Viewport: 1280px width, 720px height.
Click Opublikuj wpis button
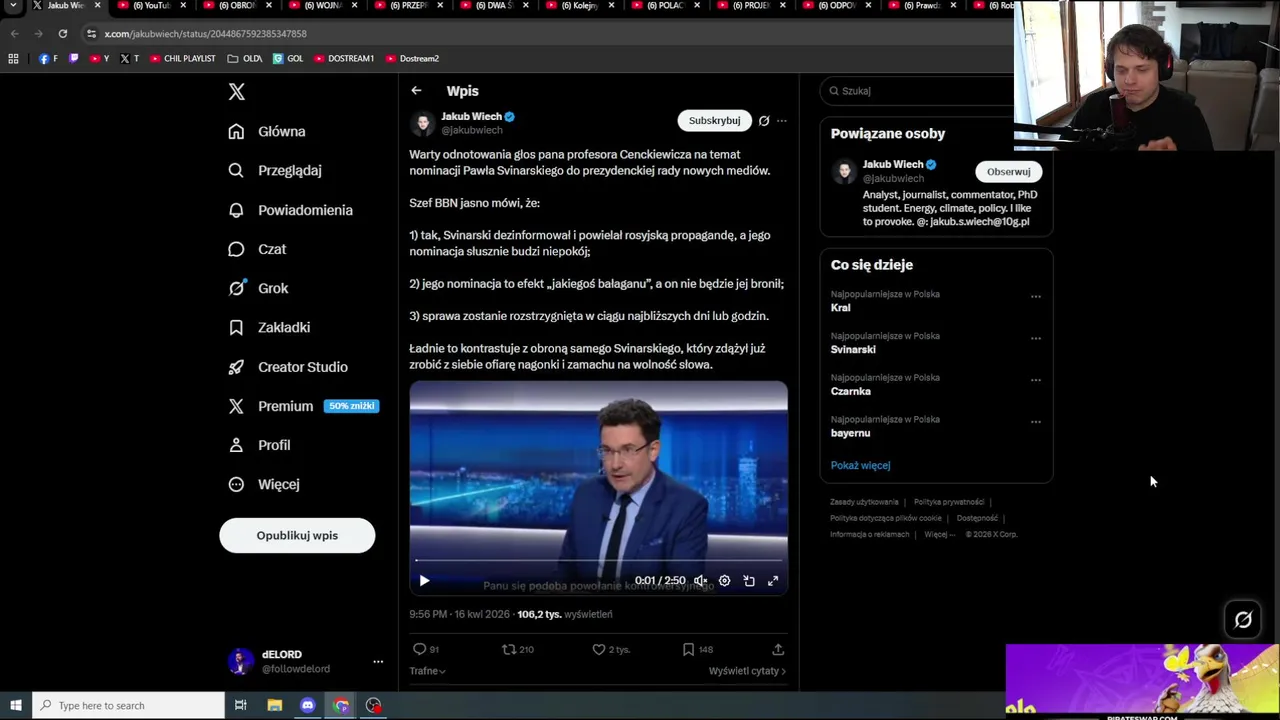tap(297, 535)
